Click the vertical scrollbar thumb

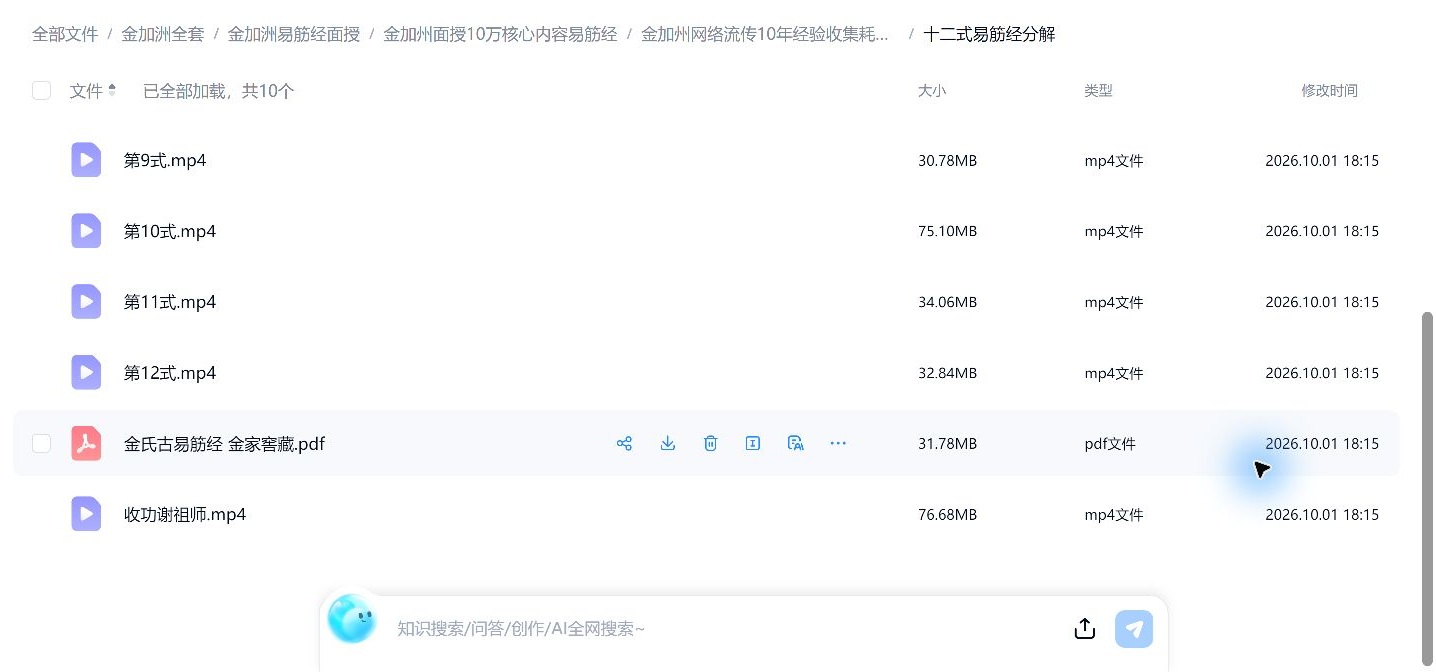tap(1428, 489)
